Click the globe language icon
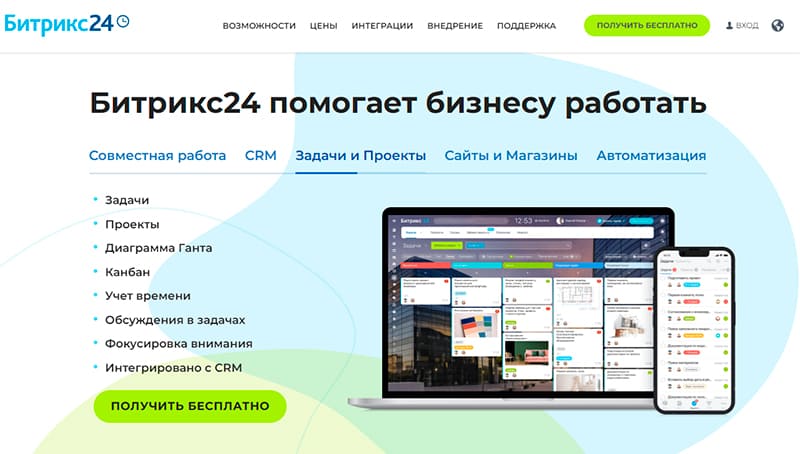This screenshot has width=800, height=454. pyautogui.click(x=778, y=26)
